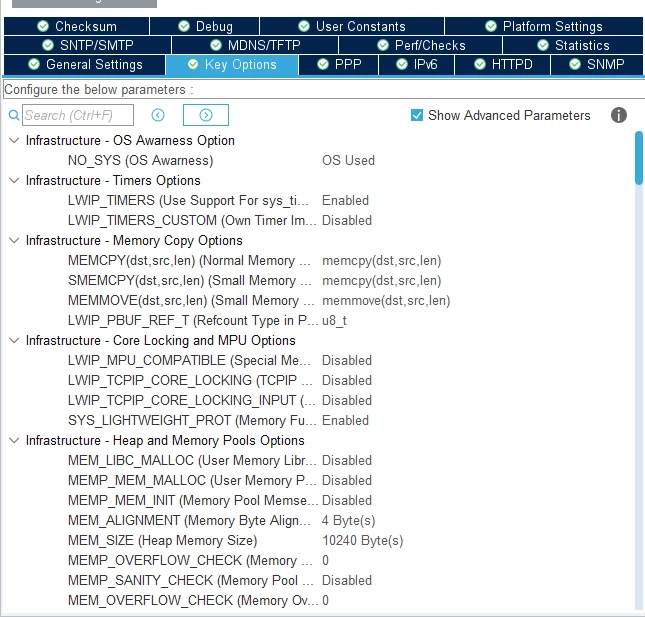Click the green check icon on SNMP tab
Screen dimensions: 645x617
coord(575,64)
